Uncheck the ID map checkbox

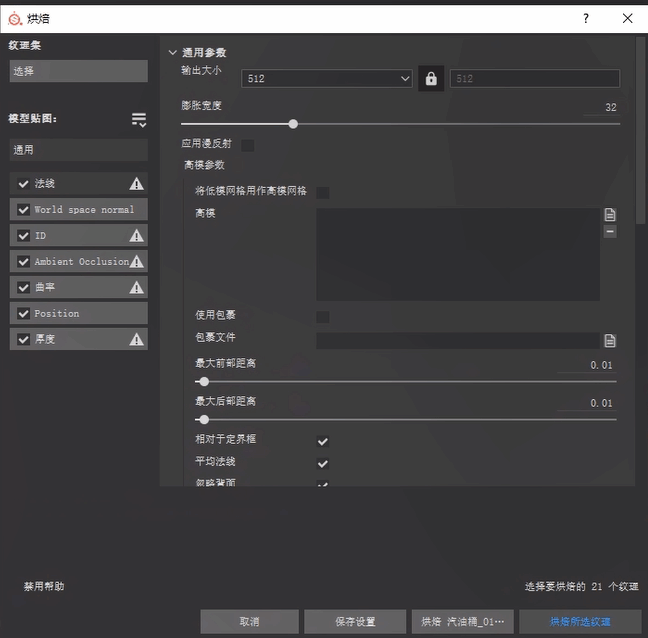pos(24,236)
